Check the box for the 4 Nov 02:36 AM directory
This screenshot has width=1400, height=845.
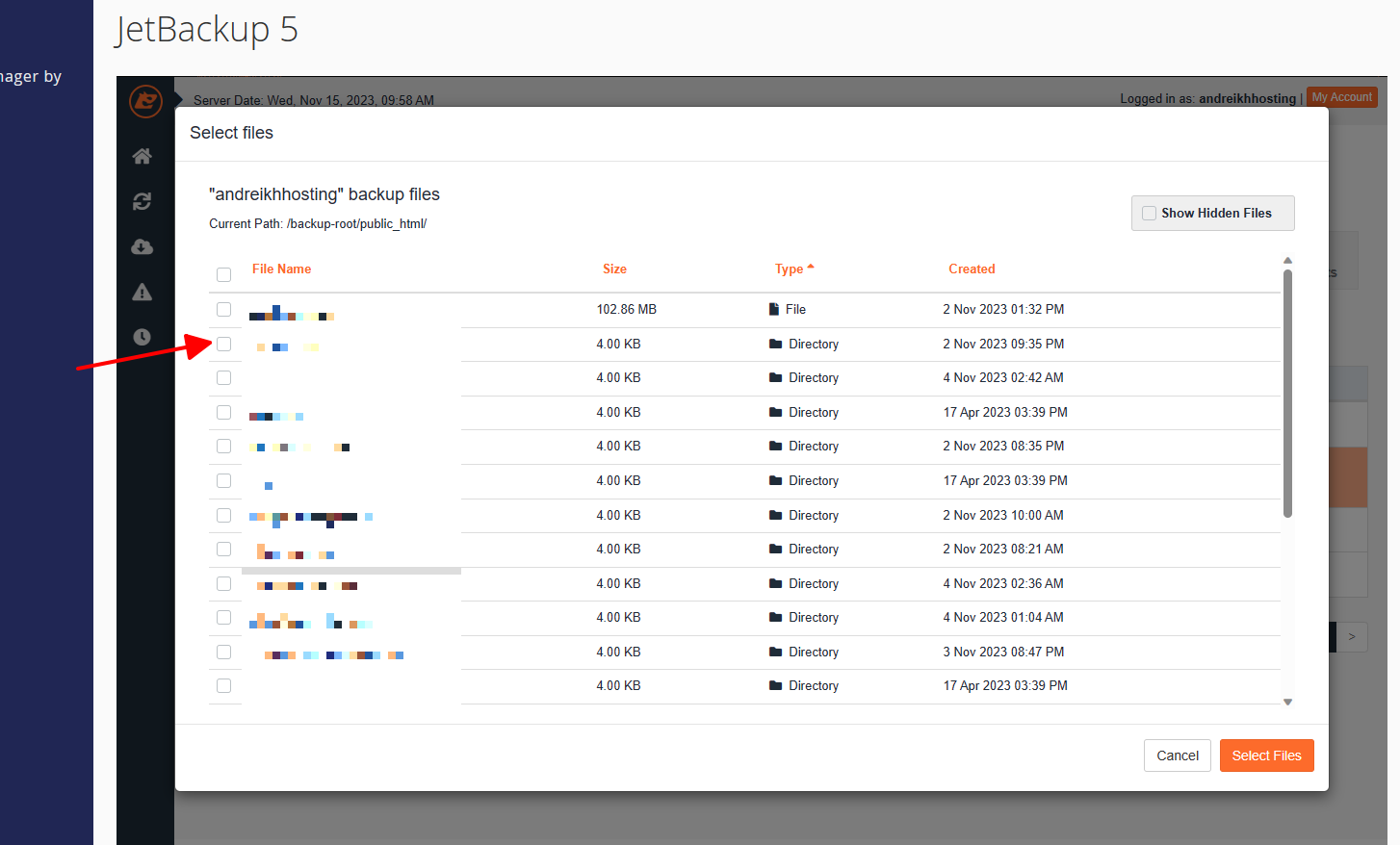(x=224, y=583)
